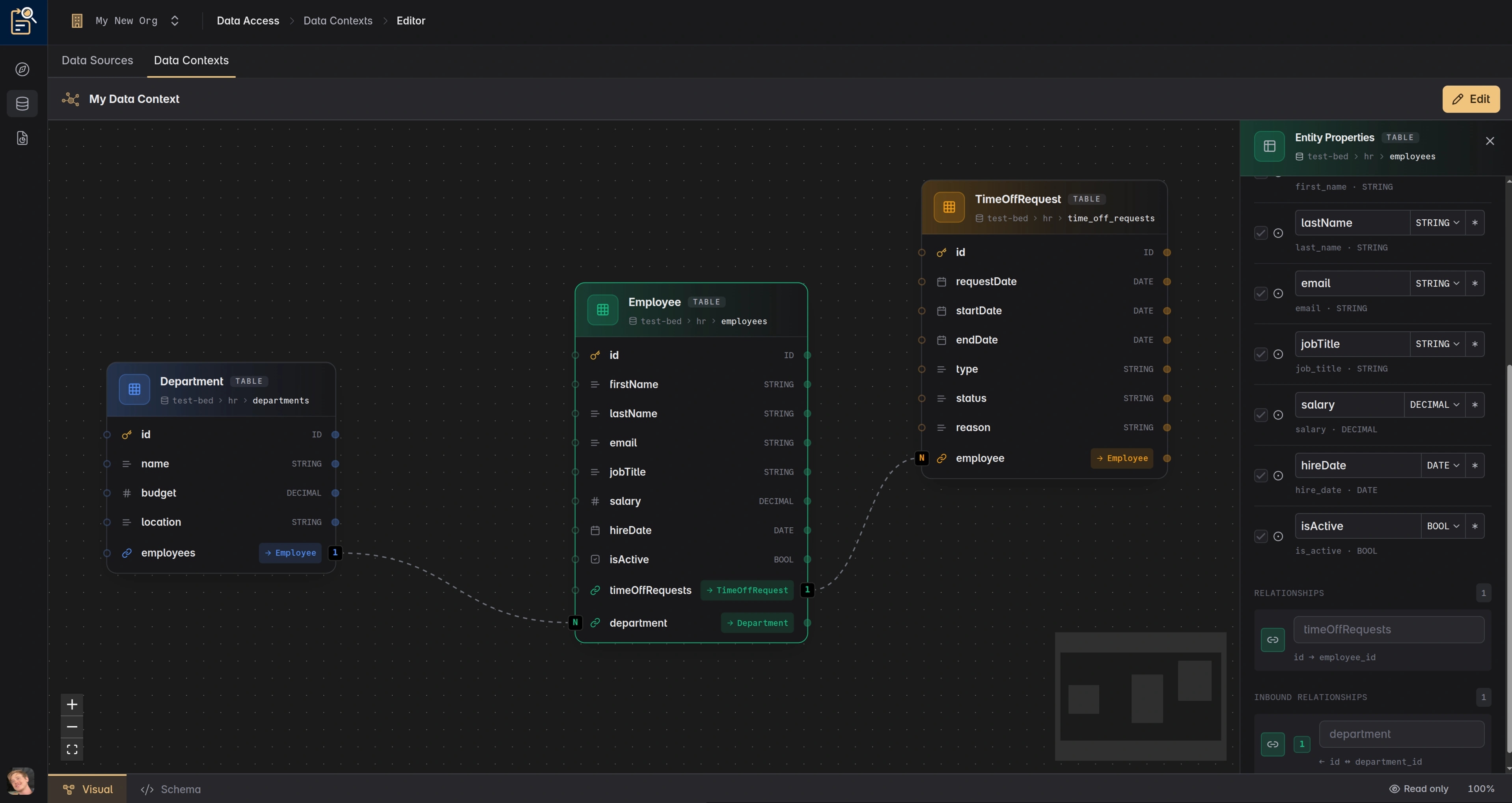The image size is (1512, 803).
Task: Click the Entity Properties table icon
Action: [1270, 146]
